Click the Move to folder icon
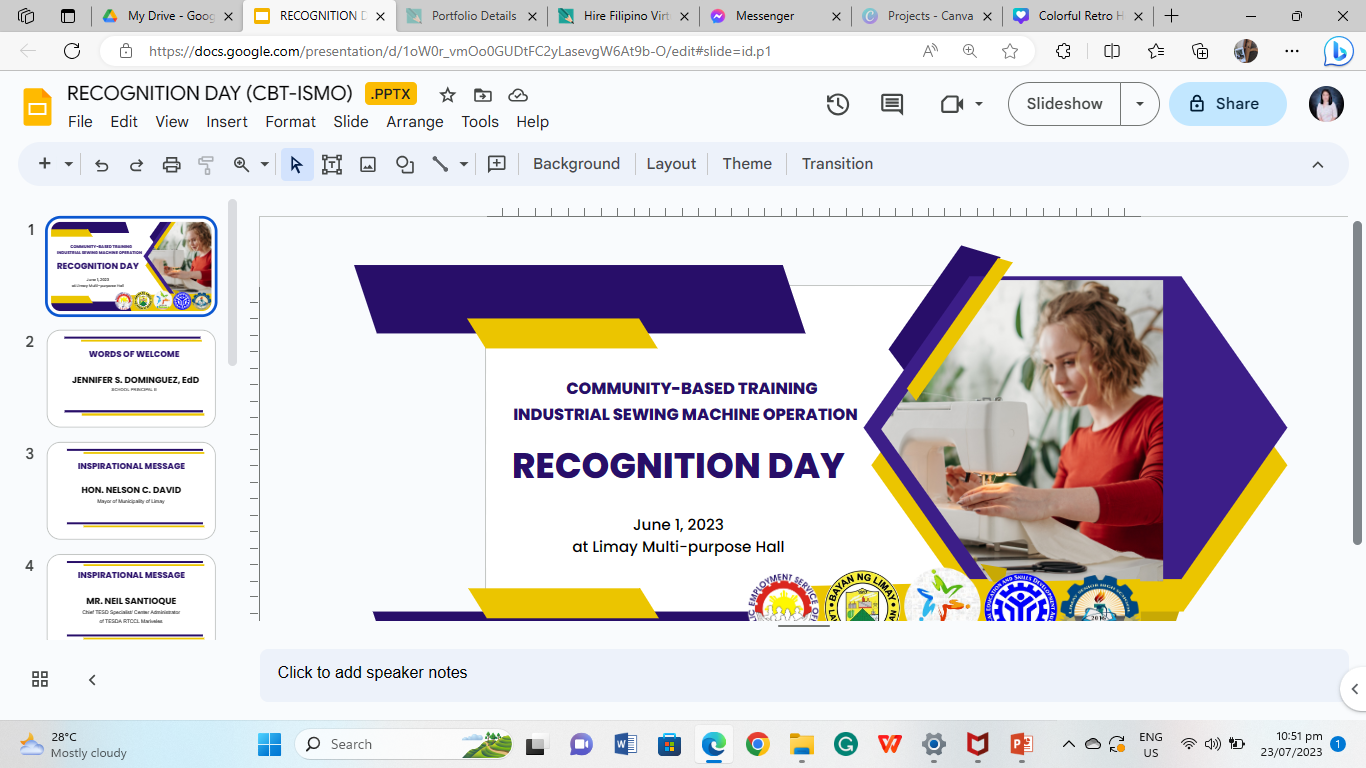This screenshot has height=768, width=1366. (x=483, y=95)
